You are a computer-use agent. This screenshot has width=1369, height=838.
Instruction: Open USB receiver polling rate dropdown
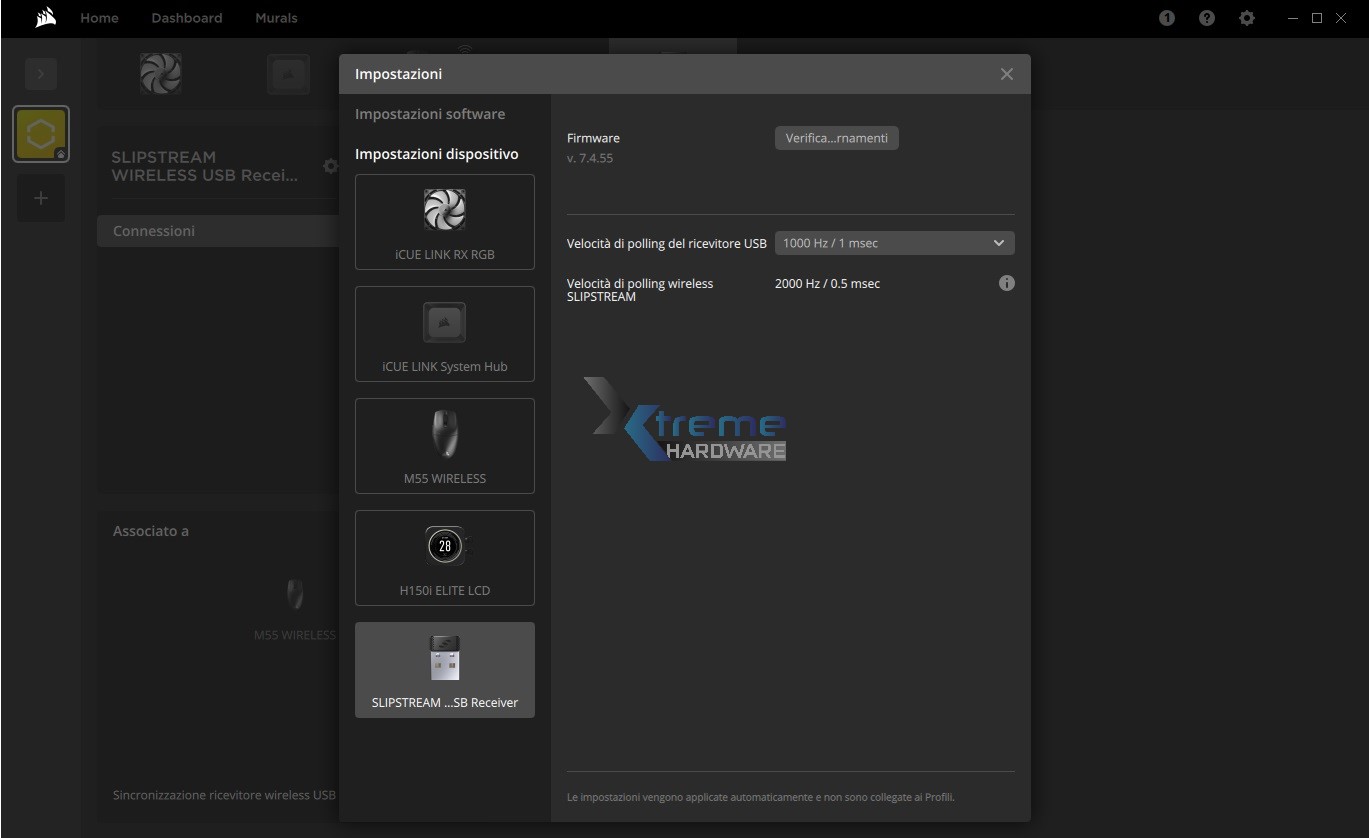(x=894, y=243)
